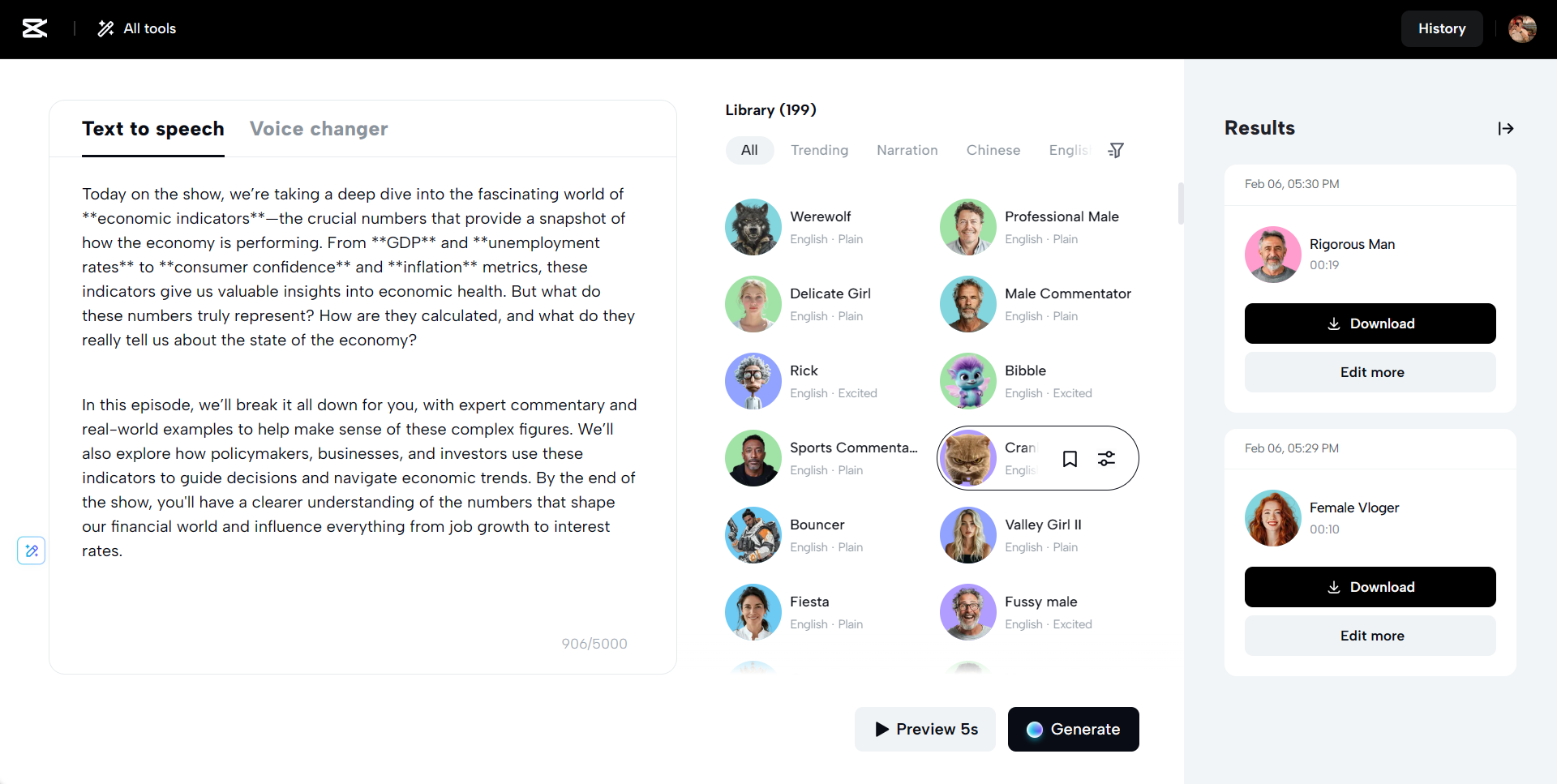The height and width of the screenshot is (784, 1557).
Task: Download the Rigorous Man result
Action: (1370, 323)
